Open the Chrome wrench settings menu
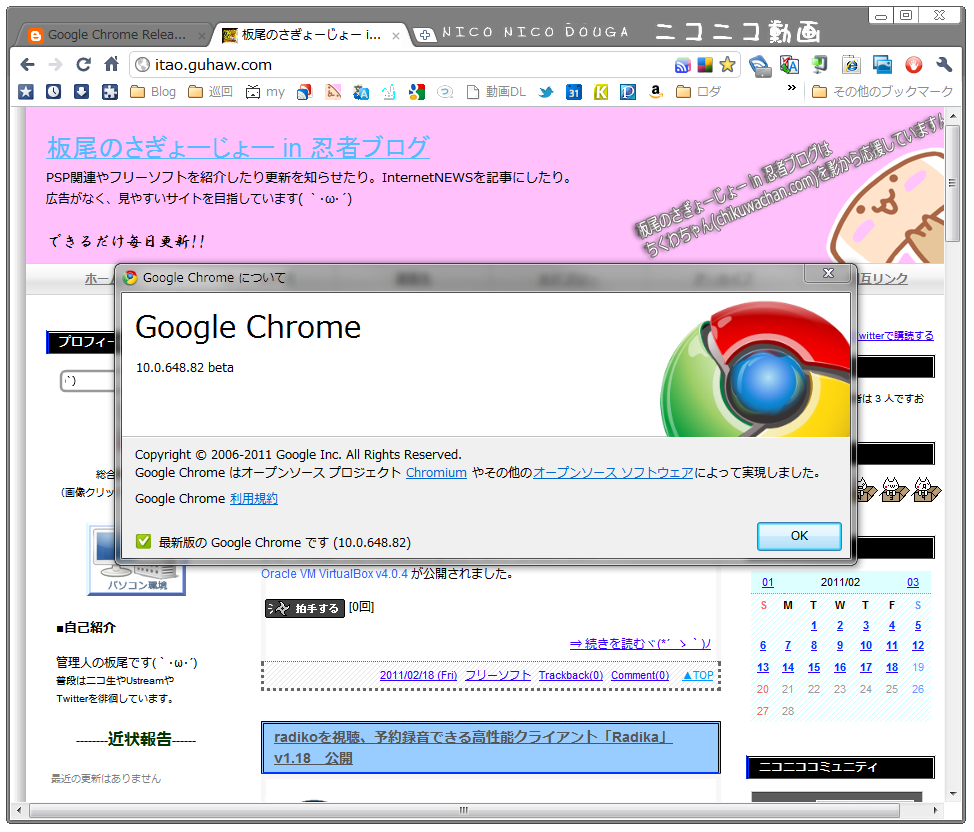Image resolution: width=974 pixels, height=832 pixels. (944, 65)
